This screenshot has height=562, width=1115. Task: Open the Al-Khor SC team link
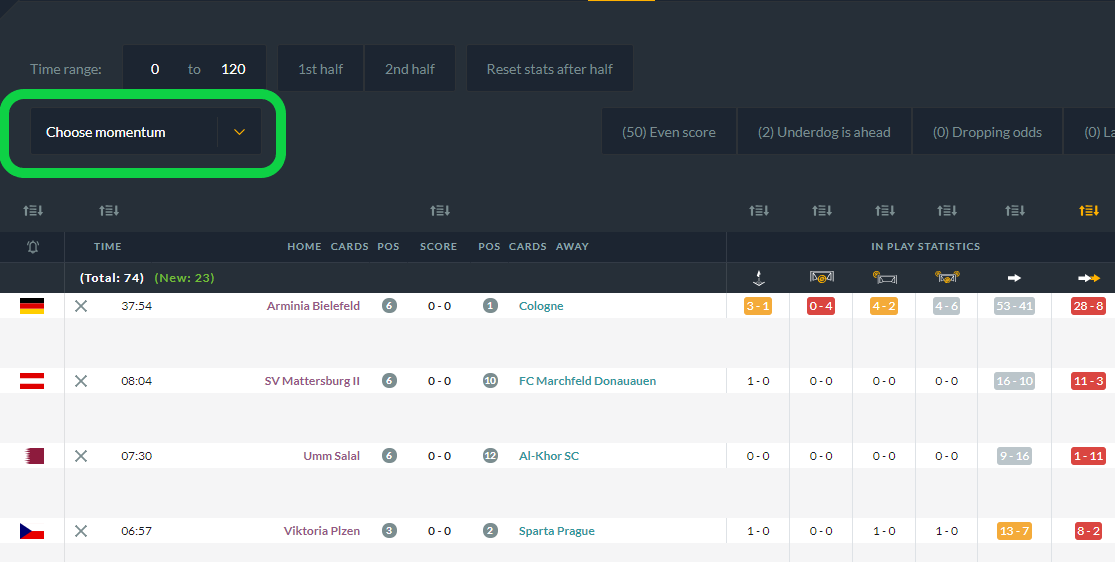549,456
